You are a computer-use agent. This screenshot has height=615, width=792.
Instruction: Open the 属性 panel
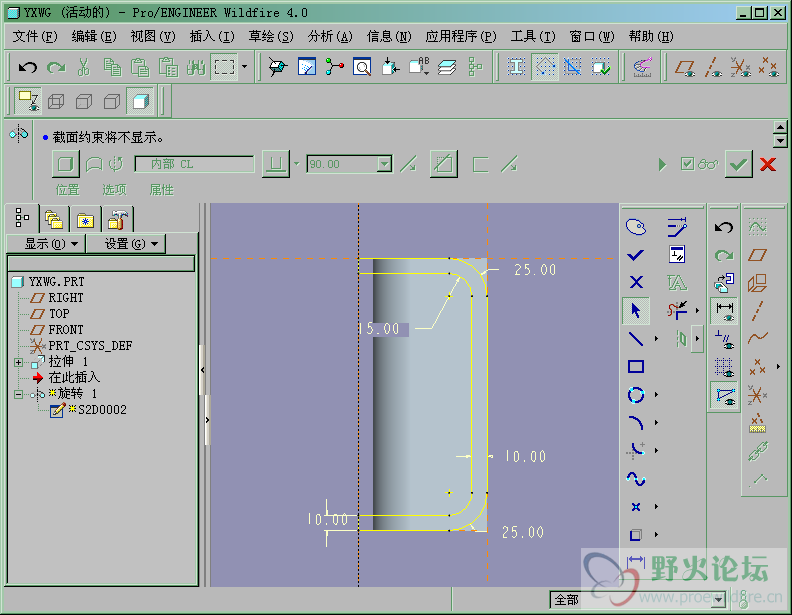pos(162,190)
